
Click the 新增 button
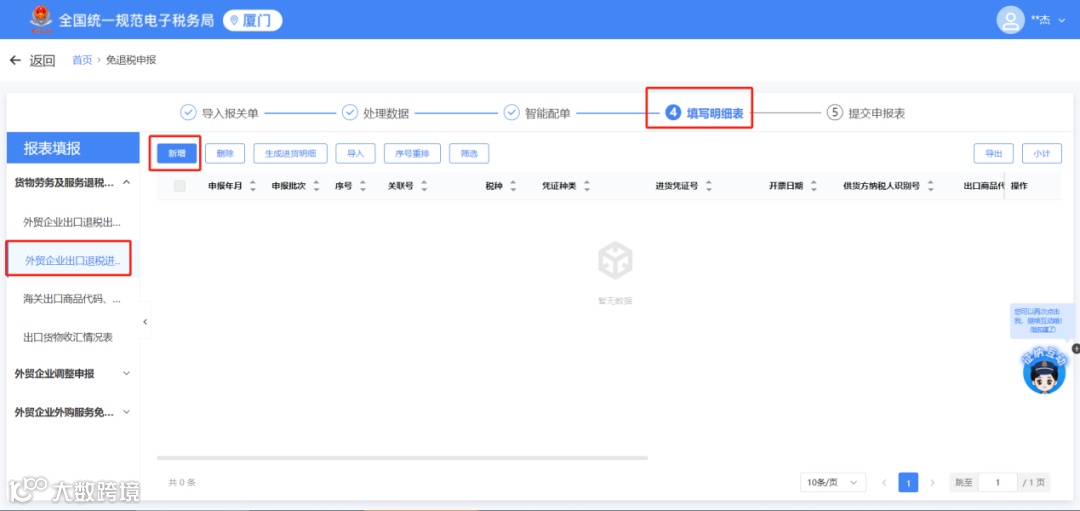(x=177, y=154)
